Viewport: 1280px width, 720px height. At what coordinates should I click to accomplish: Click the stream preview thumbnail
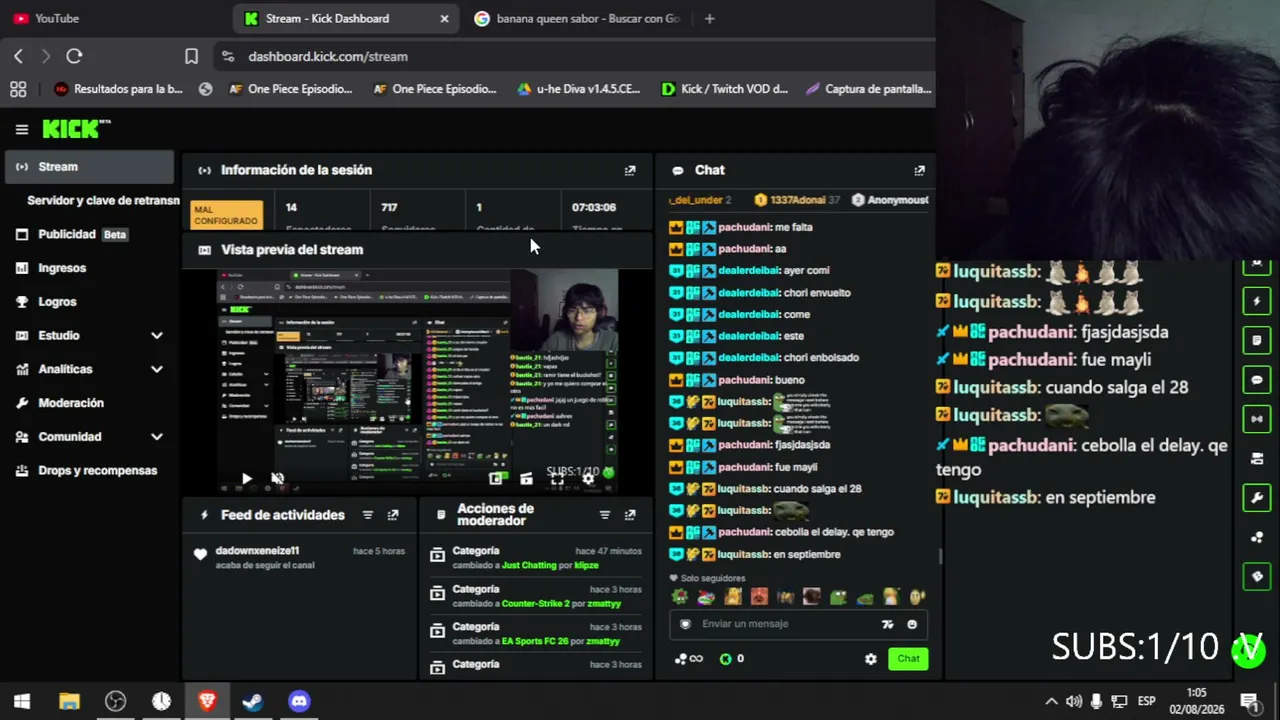point(418,380)
